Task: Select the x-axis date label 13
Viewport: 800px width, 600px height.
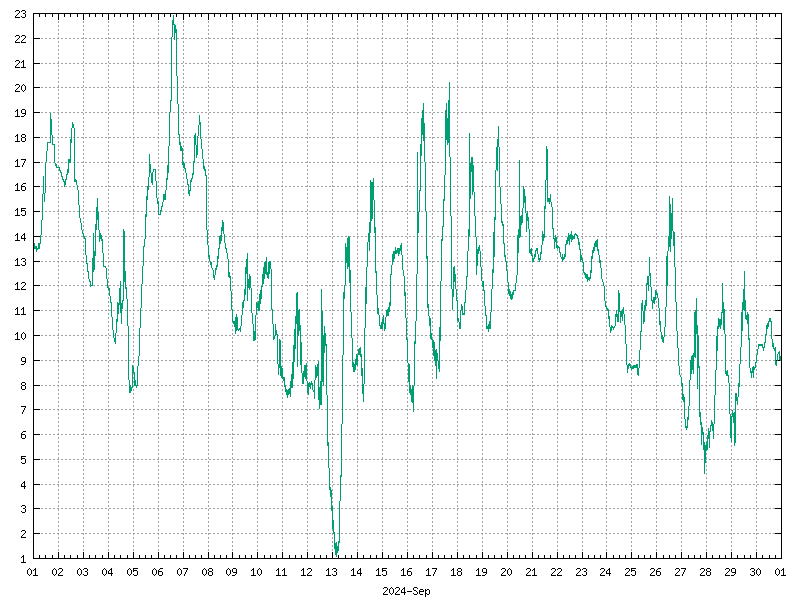Action: [x=331, y=572]
